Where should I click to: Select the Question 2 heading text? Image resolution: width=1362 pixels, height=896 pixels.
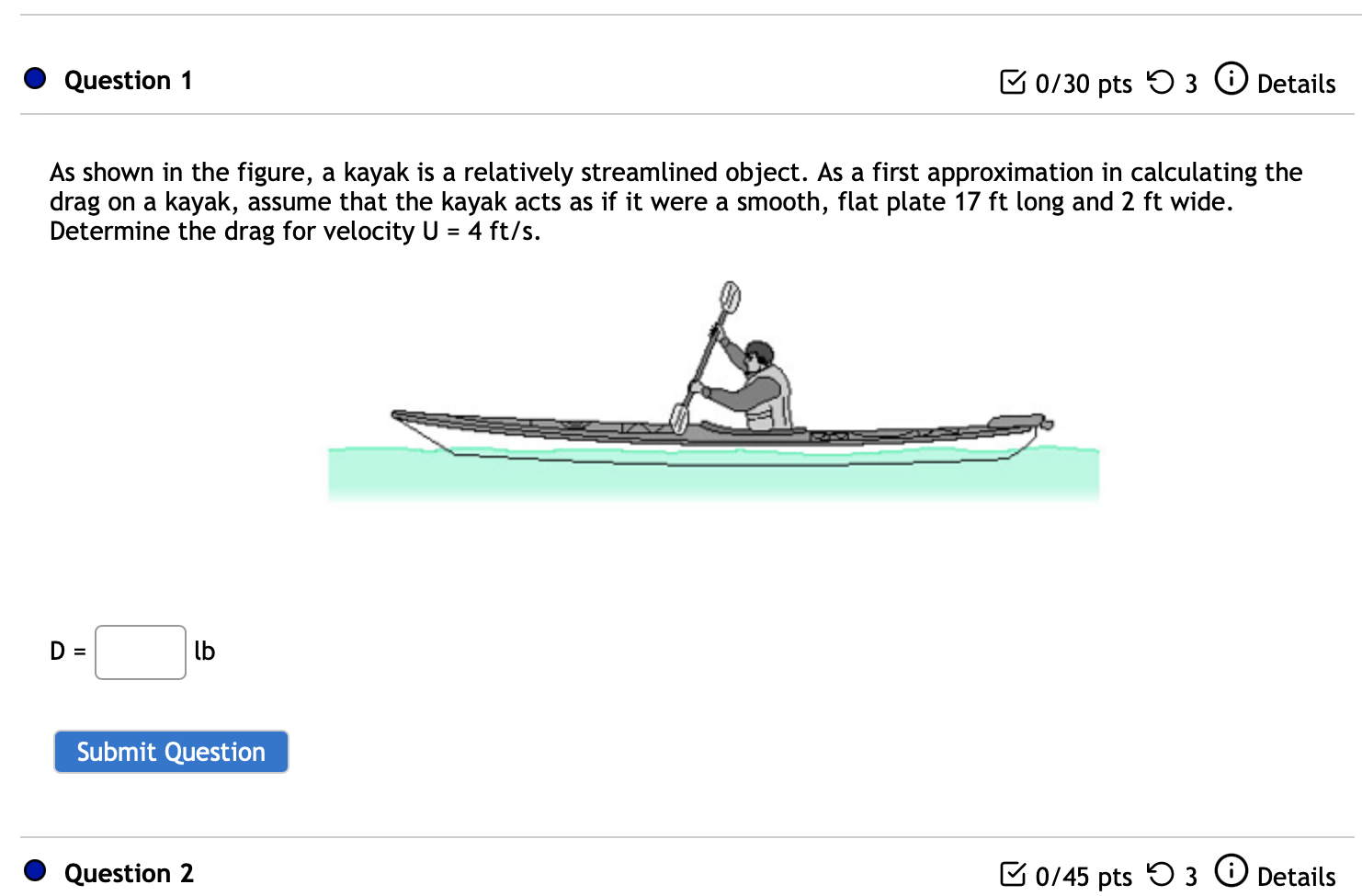coord(129,873)
